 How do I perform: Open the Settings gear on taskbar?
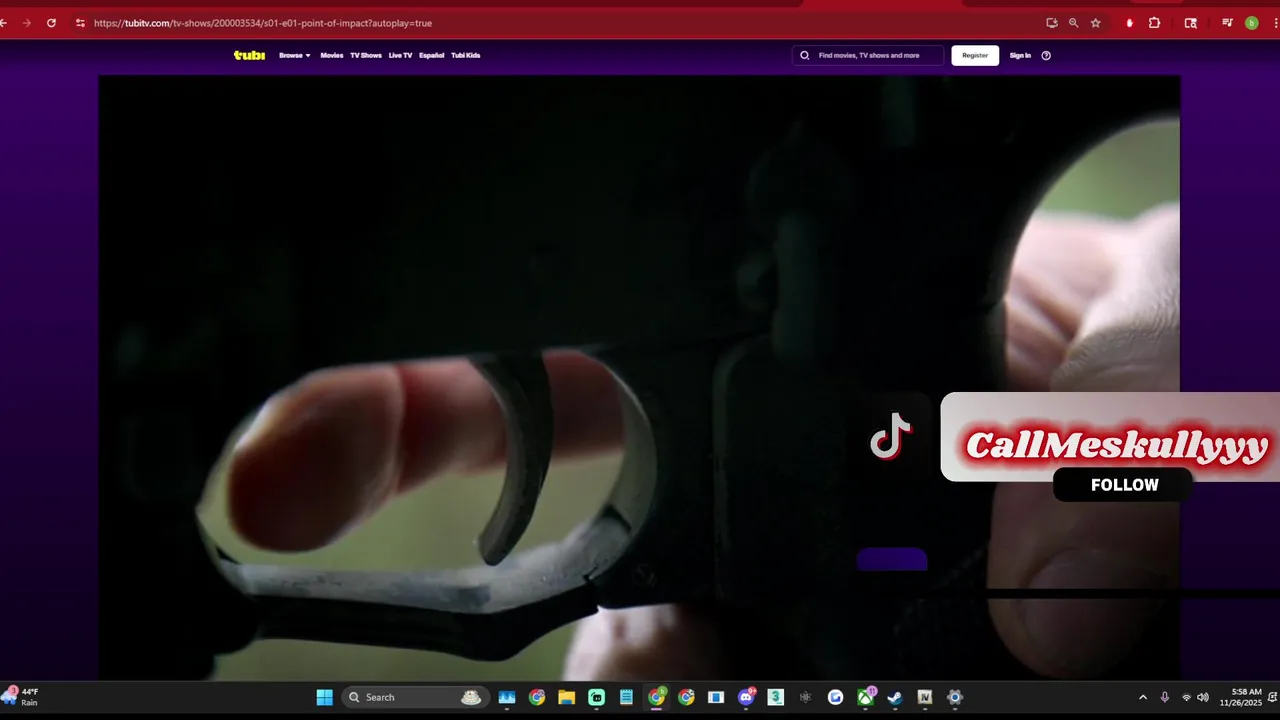pos(954,697)
